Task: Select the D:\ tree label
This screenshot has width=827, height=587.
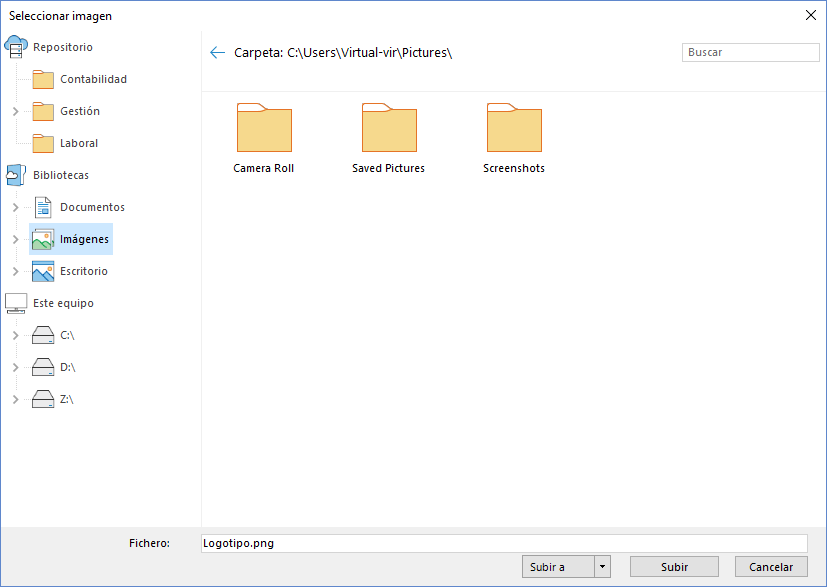Action: [68, 367]
